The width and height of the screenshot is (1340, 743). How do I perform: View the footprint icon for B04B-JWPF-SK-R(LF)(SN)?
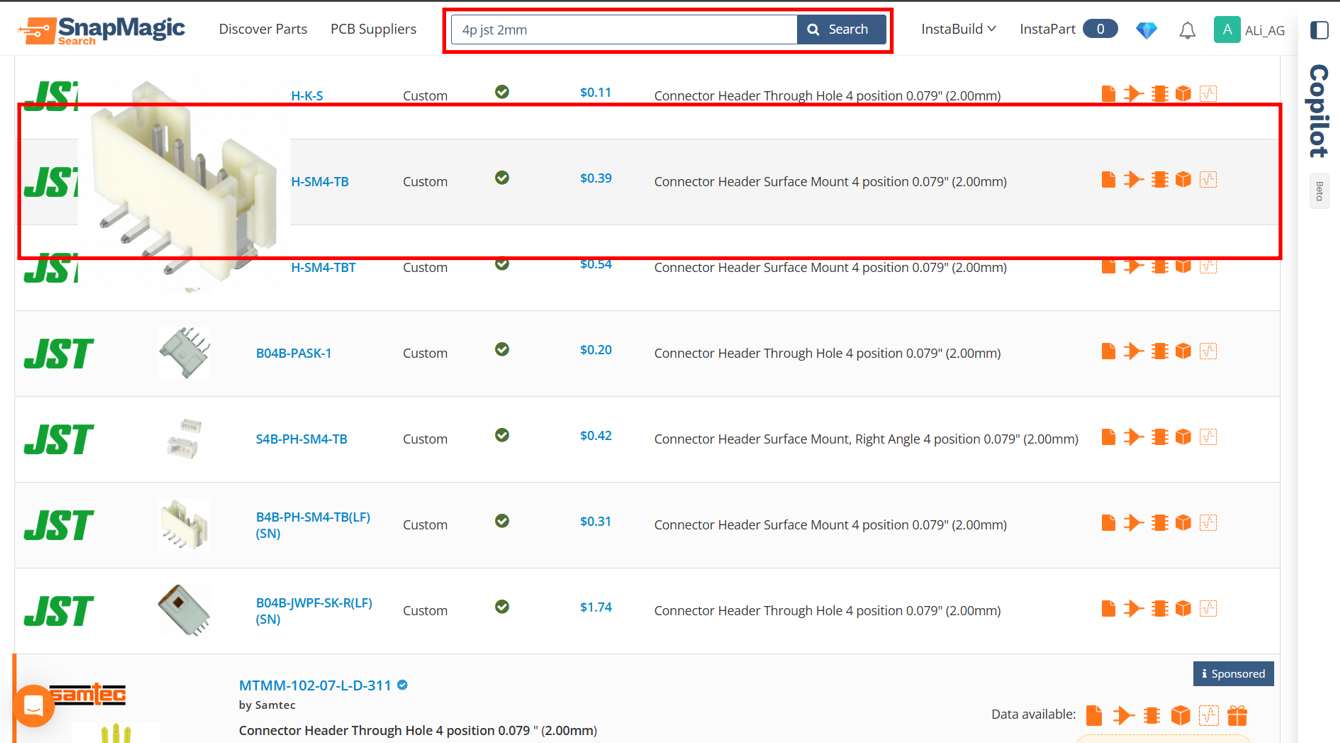(1159, 608)
